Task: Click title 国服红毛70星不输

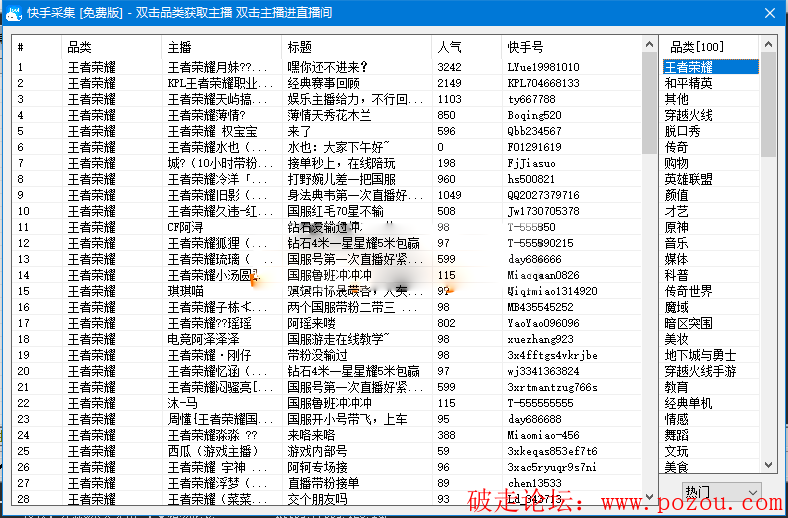Action: [x=335, y=212]
